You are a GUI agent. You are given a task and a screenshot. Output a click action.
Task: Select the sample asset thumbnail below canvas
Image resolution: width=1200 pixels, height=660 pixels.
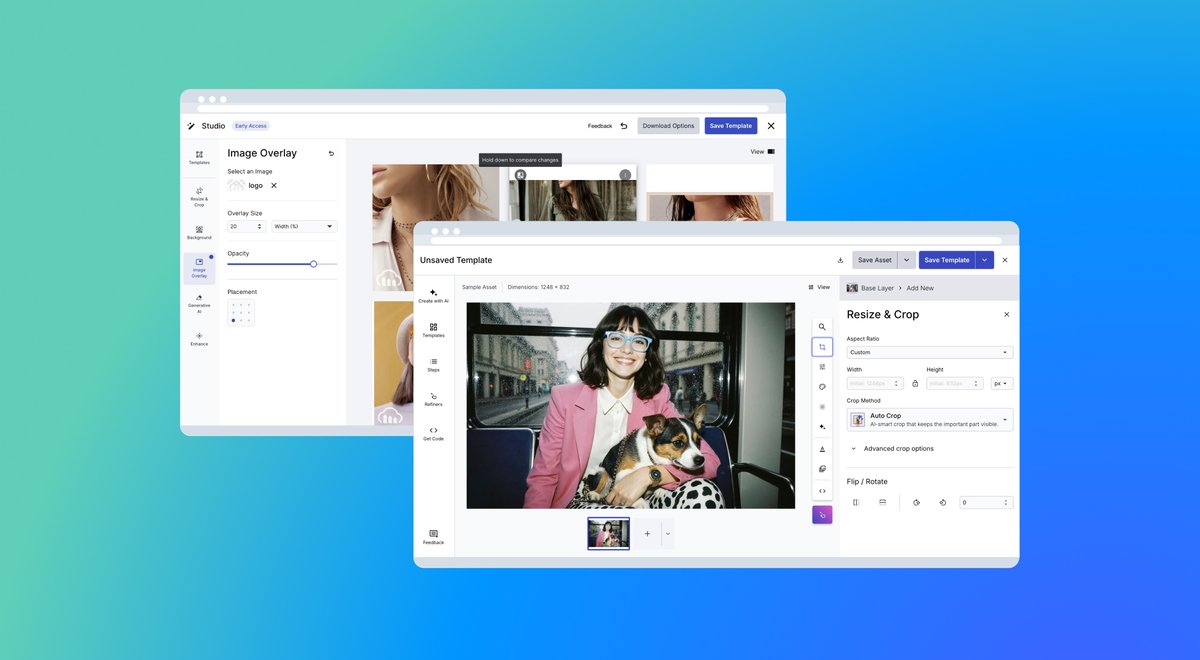(x=608, y=533)
